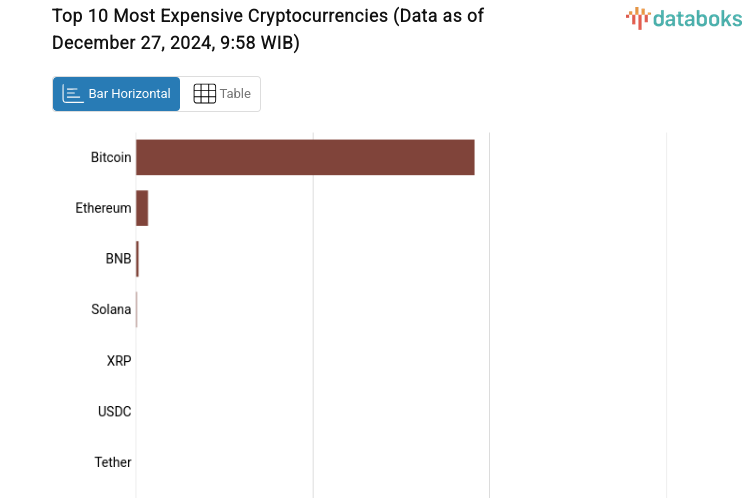The height and width of the screenshot is (498, 753).
Task: Open the databoks wordmark link
Action: (x=696, y=17)
